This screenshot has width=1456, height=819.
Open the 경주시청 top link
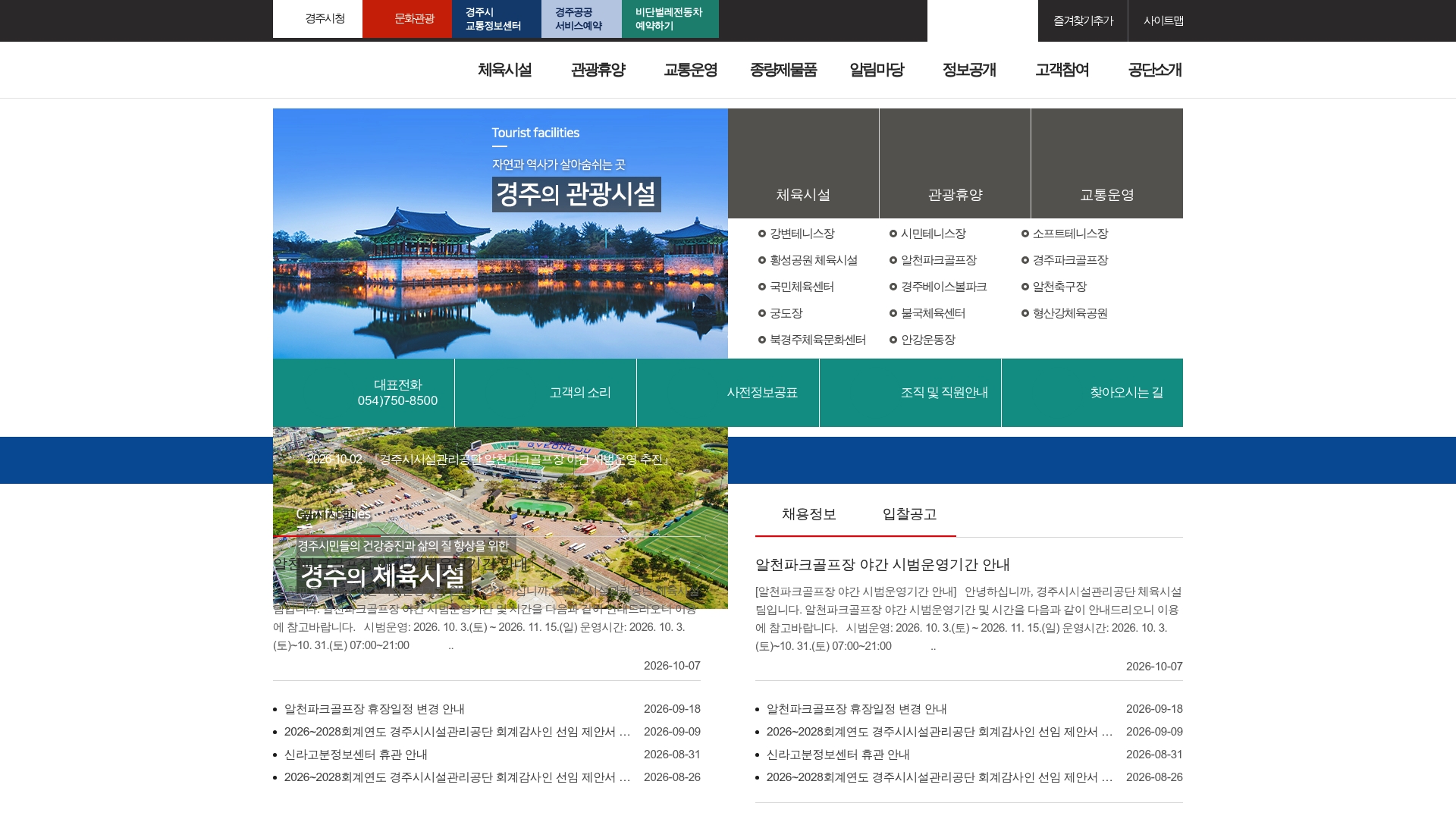coord(318,19)
